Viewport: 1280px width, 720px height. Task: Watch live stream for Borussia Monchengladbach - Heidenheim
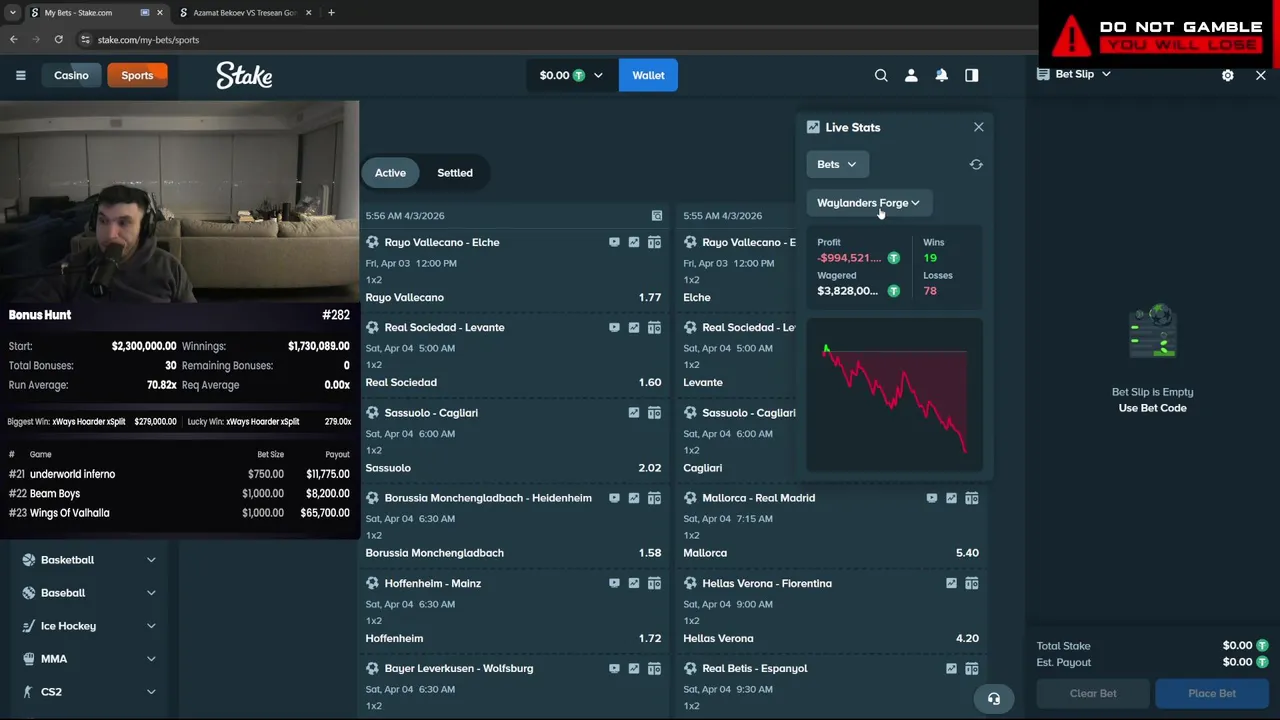coord(614,498)
